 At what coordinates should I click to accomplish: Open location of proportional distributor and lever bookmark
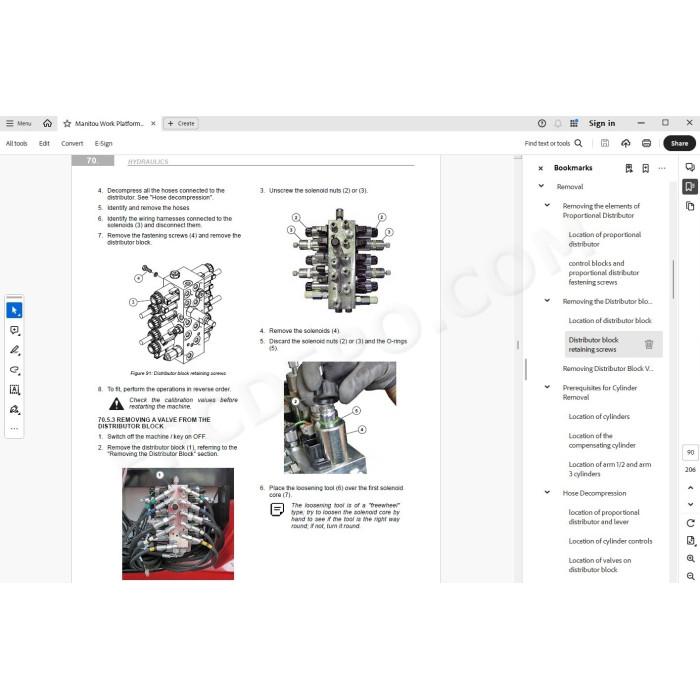604,517
